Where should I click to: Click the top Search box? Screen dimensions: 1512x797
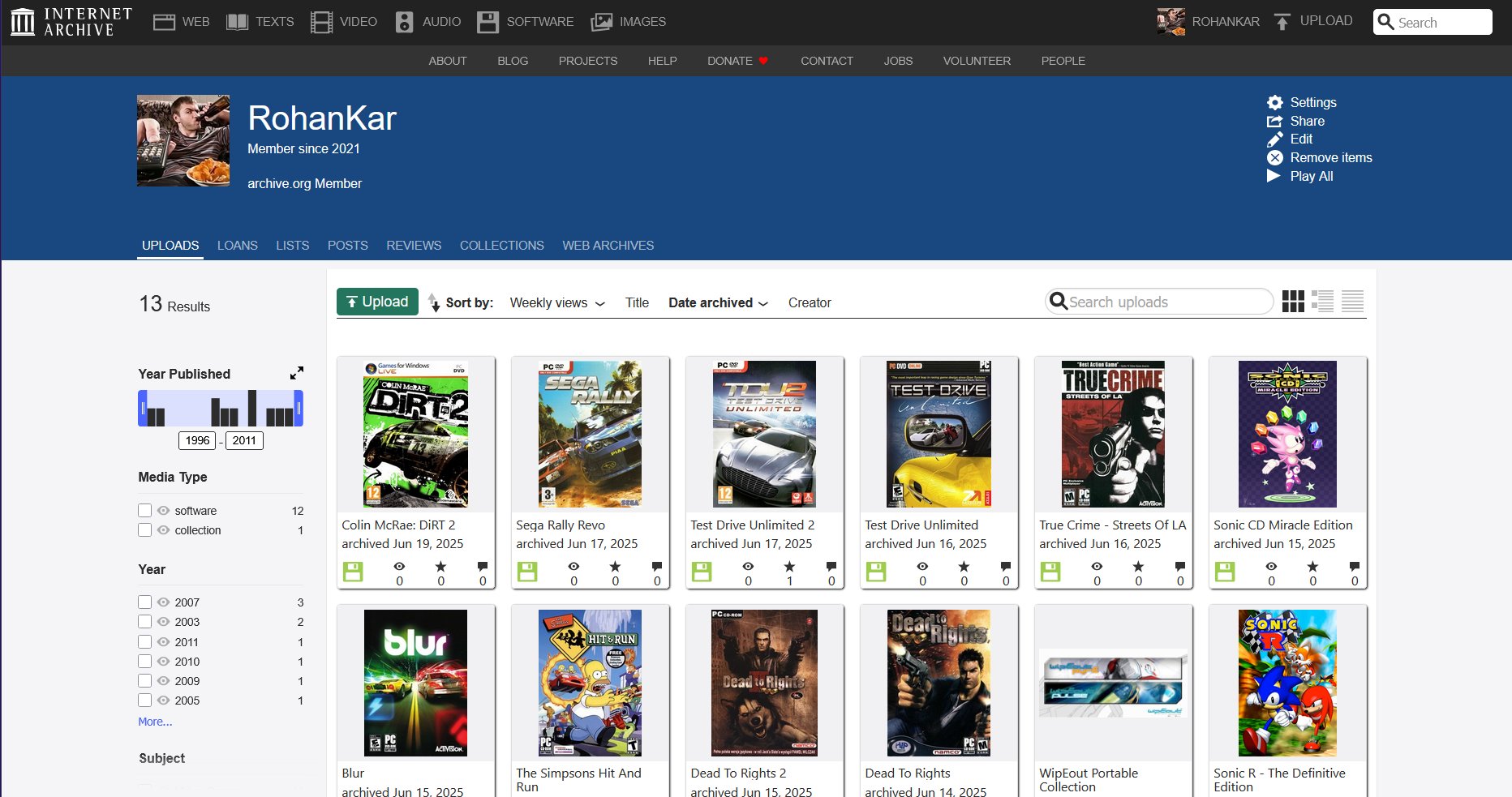(x=1433, y=22)
